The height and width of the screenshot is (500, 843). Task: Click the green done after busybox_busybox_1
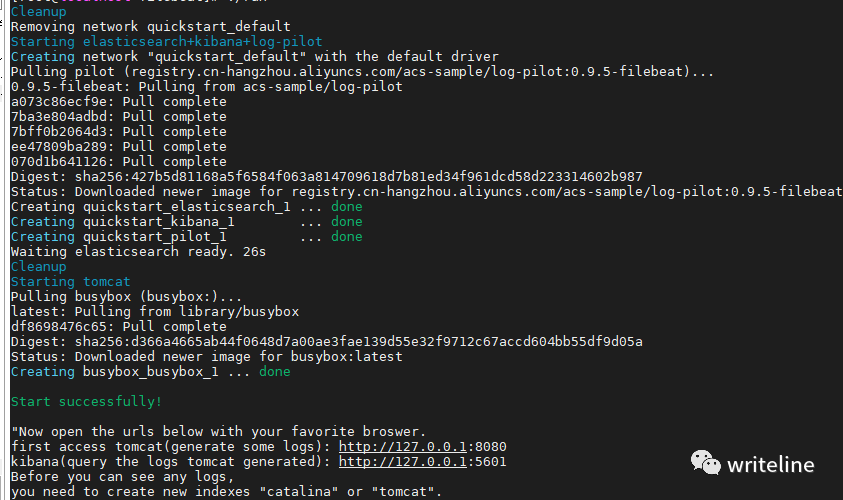coord(274,372)
